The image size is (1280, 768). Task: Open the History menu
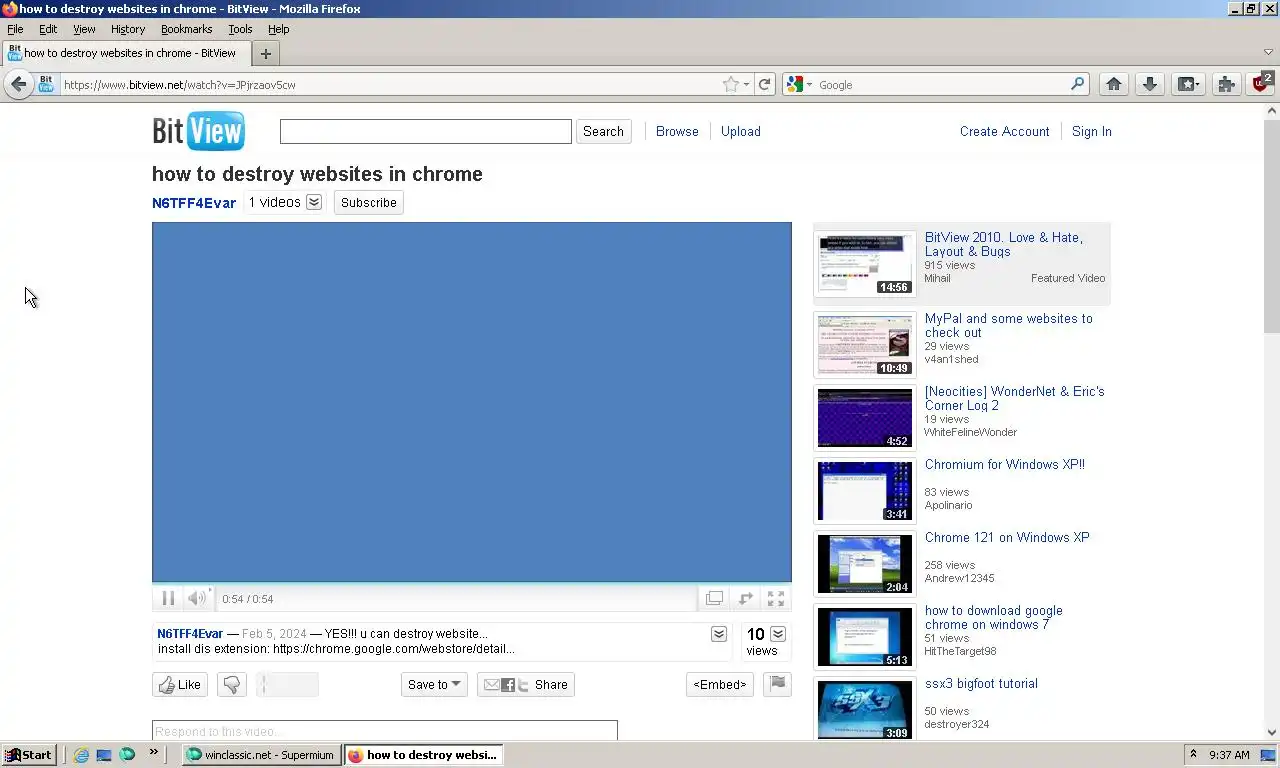tap(128, 29)
